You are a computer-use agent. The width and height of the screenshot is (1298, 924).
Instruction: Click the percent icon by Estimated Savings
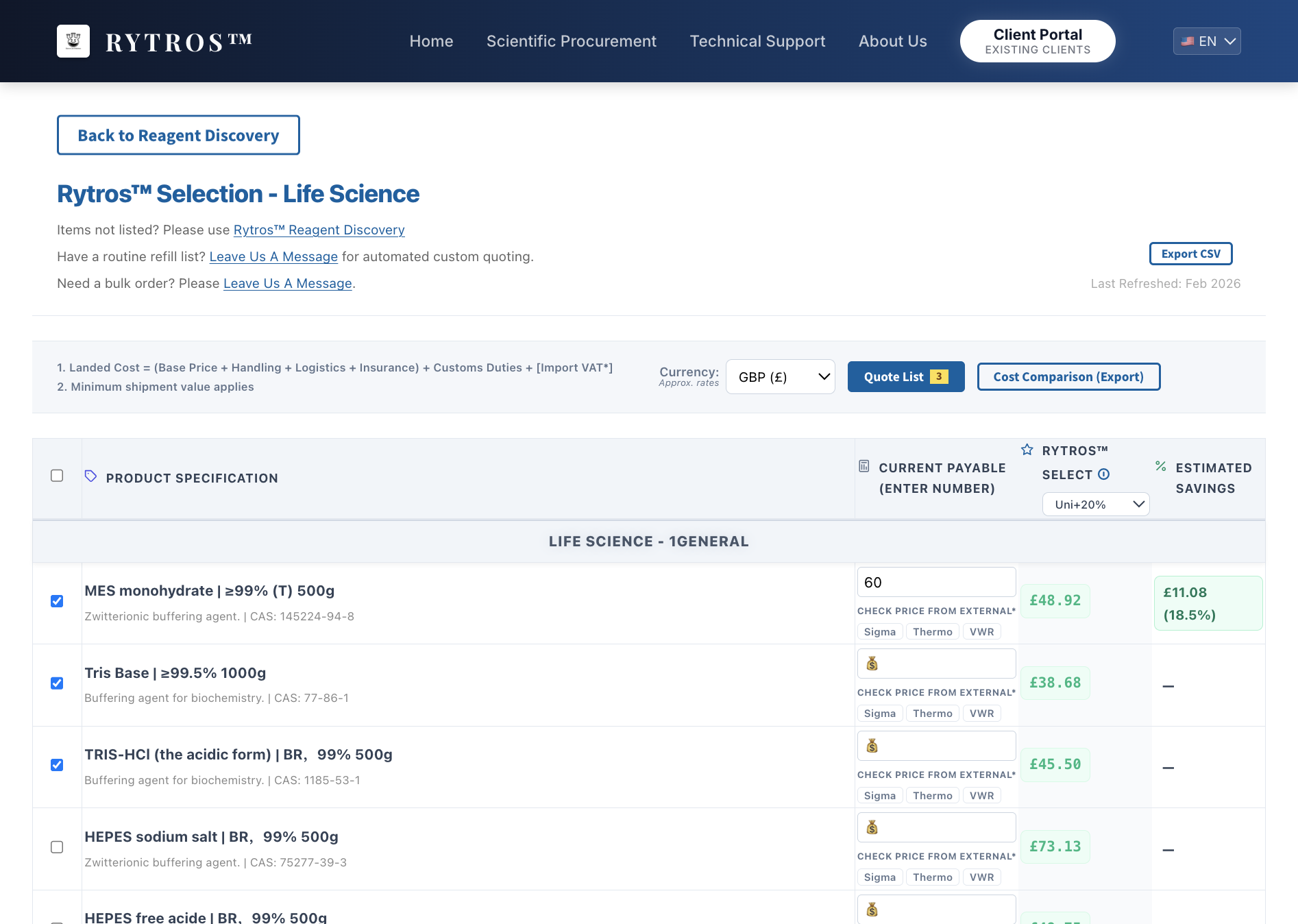[x=1160, y=466]
